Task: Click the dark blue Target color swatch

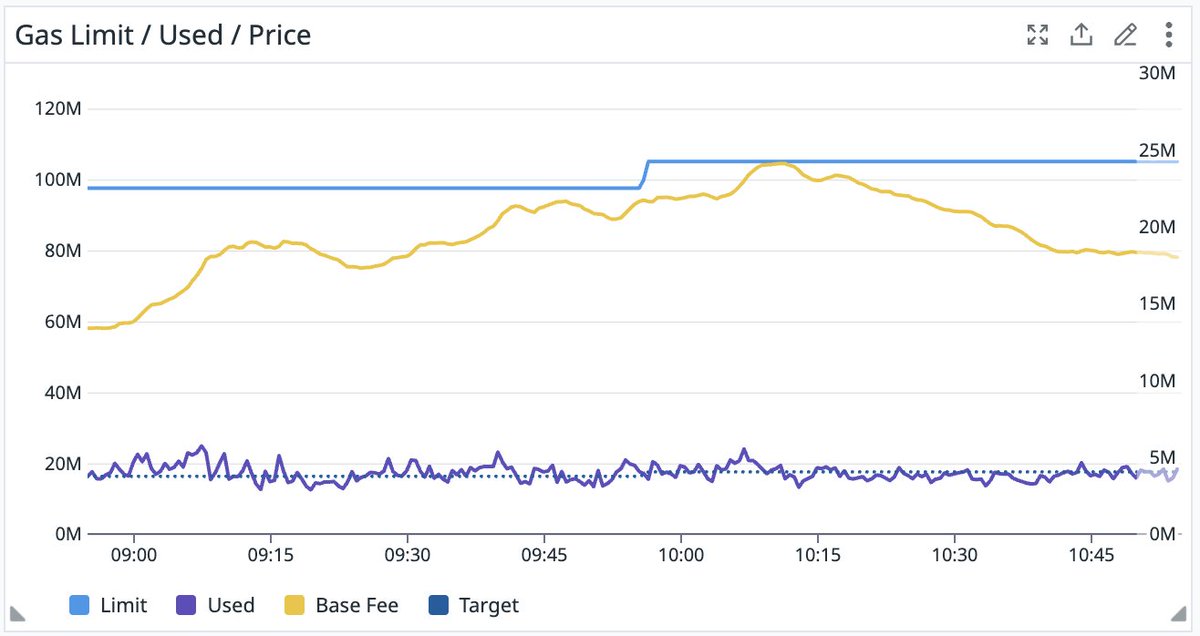Action: [438, 605]
